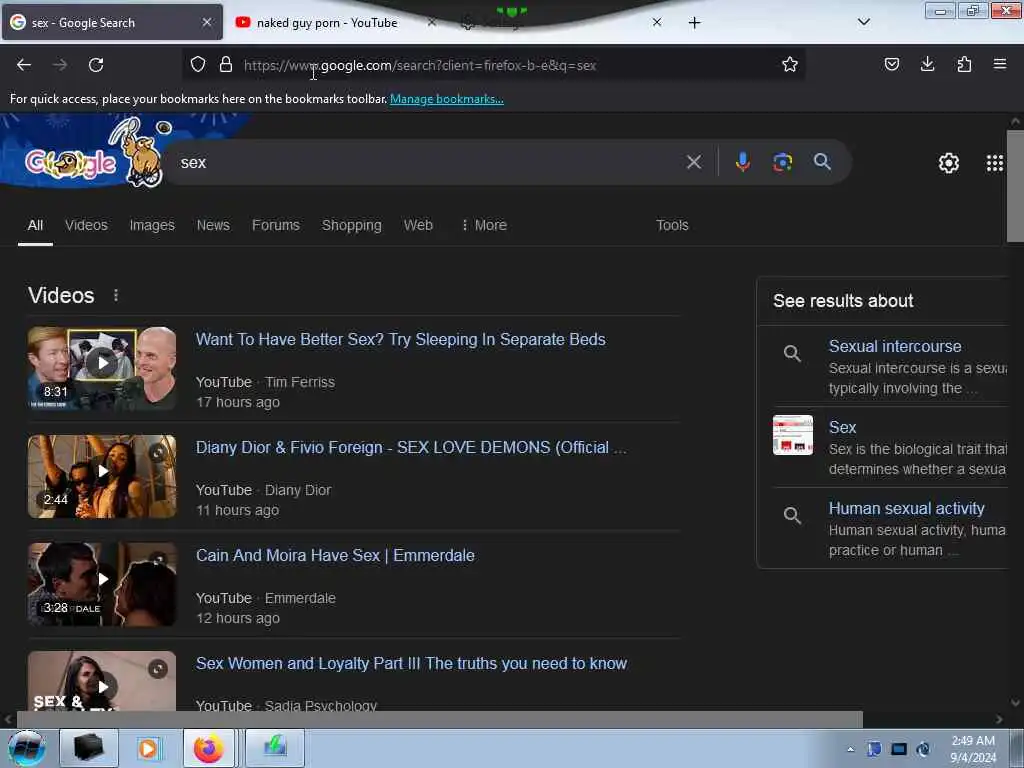Clear the search box with the X
The image size is (1024, 768).
pyautogui.click(x=694, y=162)
